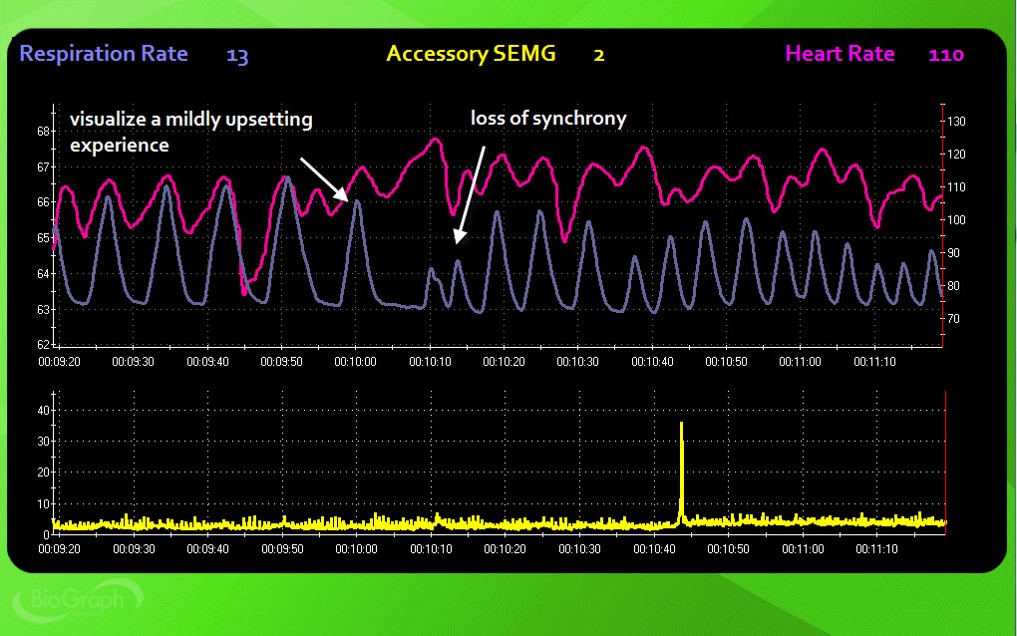Click the 40 mark on the SEMG axis
The width and height of the screenshot is (1017, 636).
[43, 410]
